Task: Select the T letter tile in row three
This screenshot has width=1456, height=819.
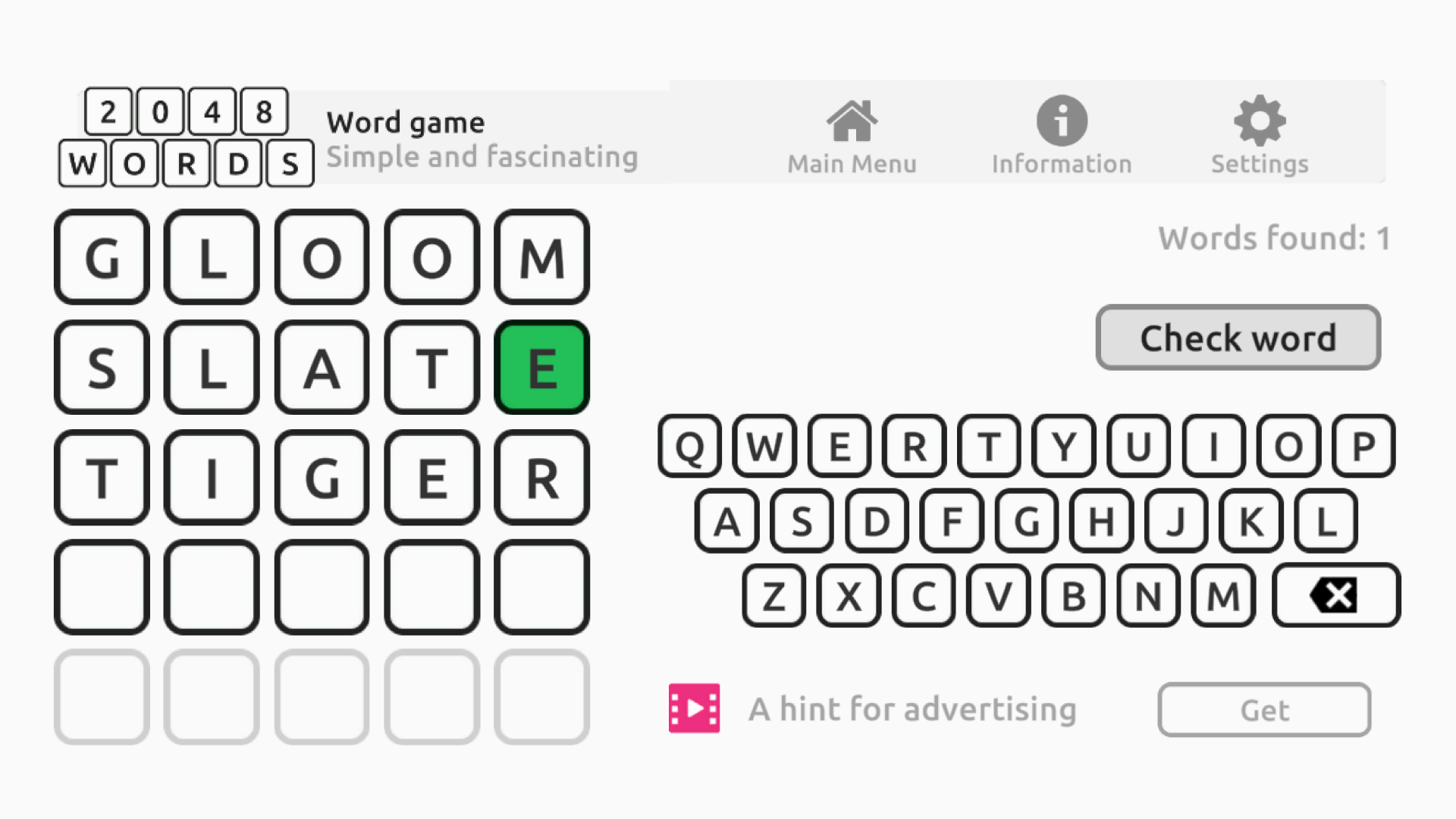Action: [101, 476]
